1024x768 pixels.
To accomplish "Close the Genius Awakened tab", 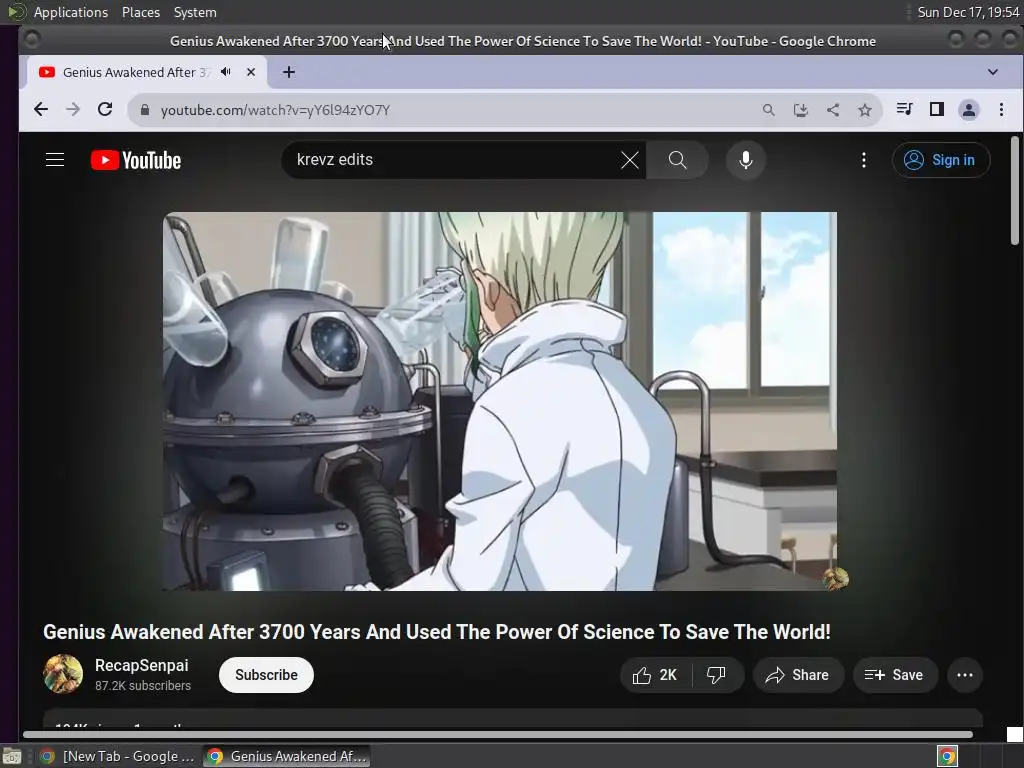I will pos(251,72).
